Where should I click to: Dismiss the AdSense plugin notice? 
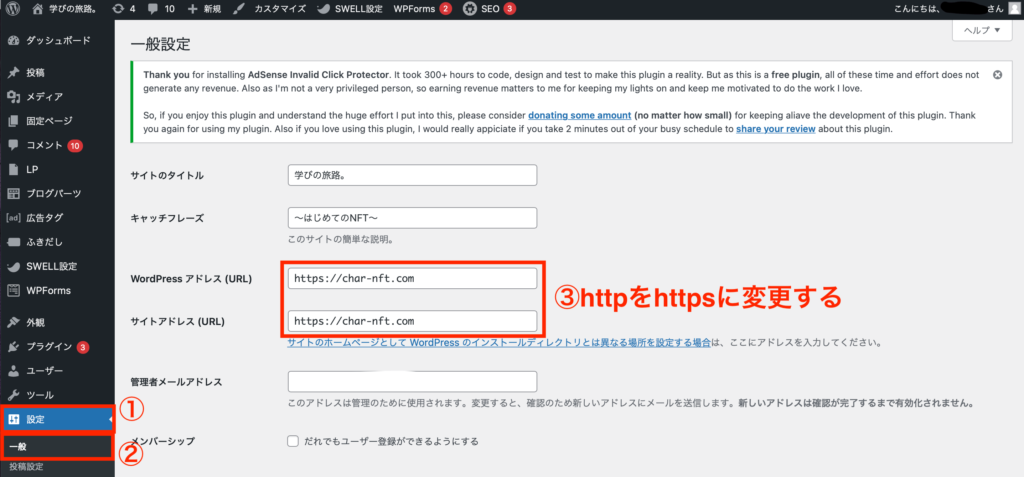click(997, 74)
